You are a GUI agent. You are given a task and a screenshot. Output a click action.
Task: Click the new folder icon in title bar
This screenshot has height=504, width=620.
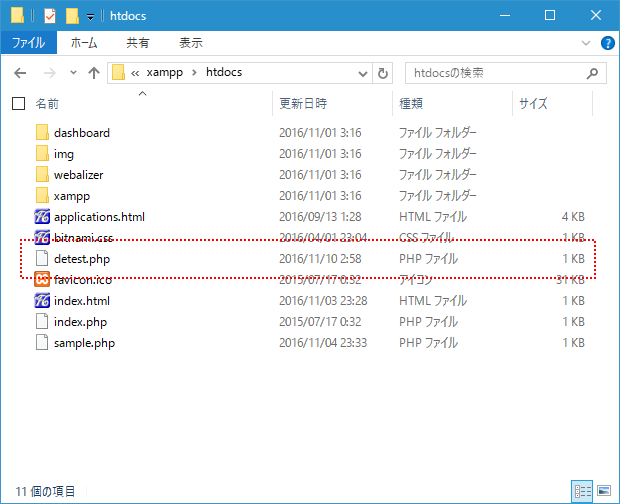click(72, 16)
